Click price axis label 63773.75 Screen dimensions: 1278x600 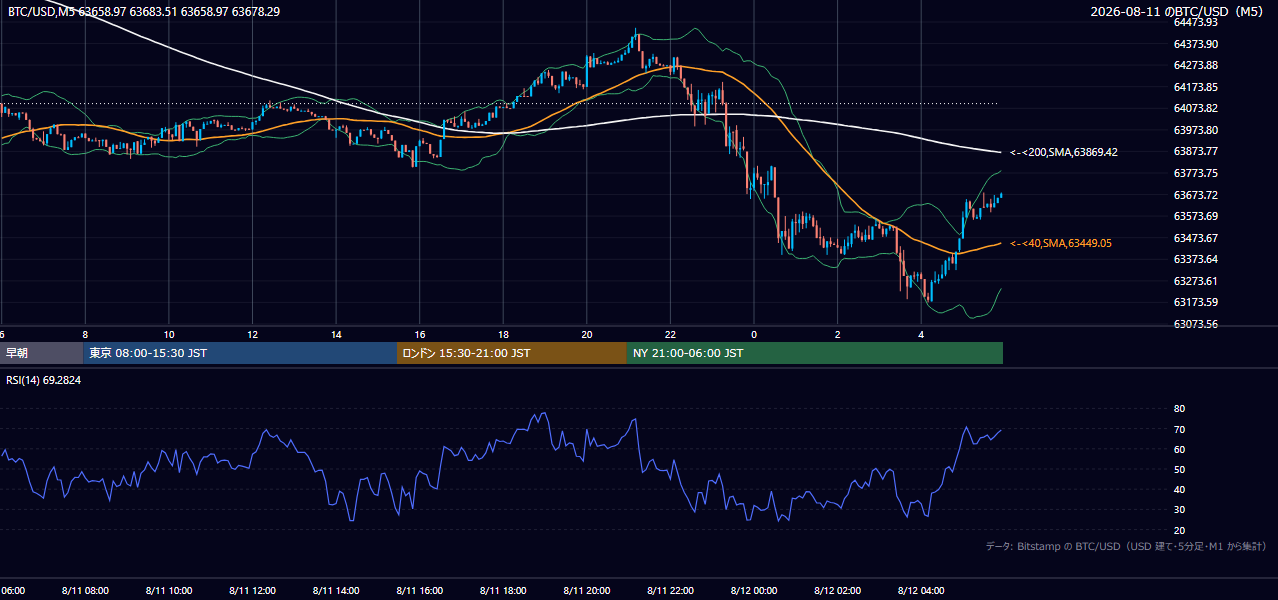pyautogui.click(x=1195, y=173)
